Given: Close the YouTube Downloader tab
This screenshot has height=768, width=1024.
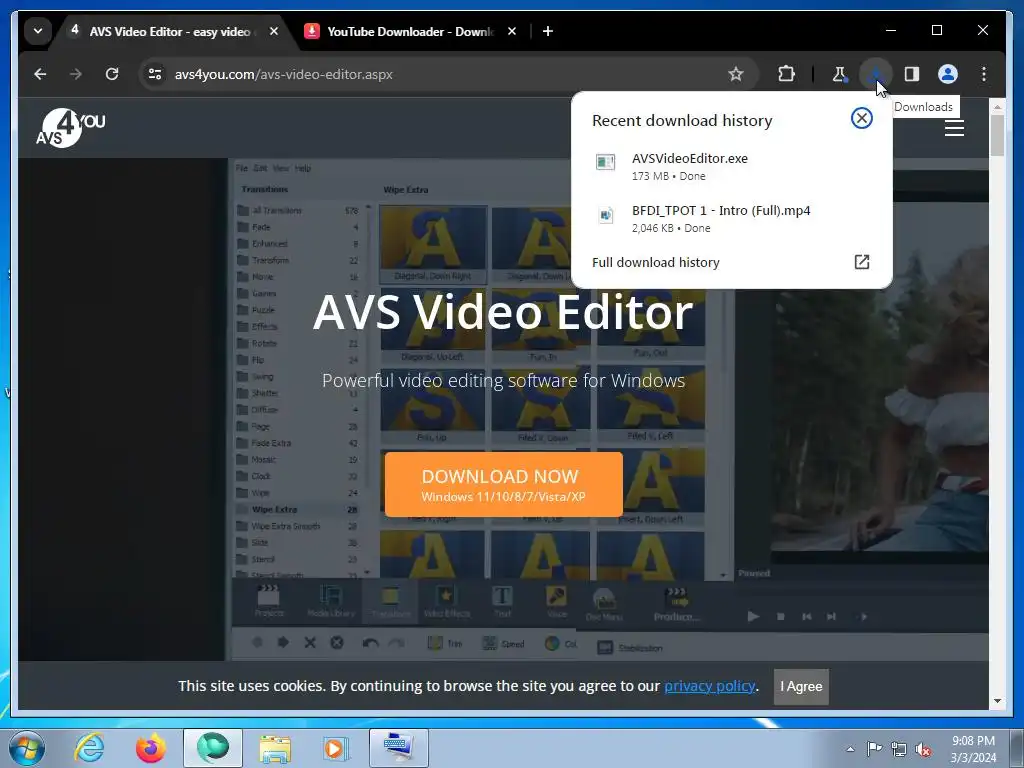Looking at the screenshot, I should click(512, 31).
